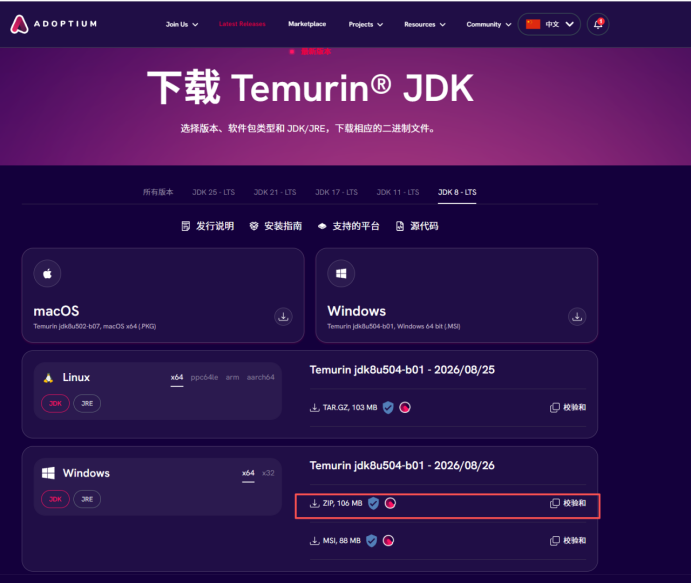Switch to the 所有版本 tab

tap(158, 193)
